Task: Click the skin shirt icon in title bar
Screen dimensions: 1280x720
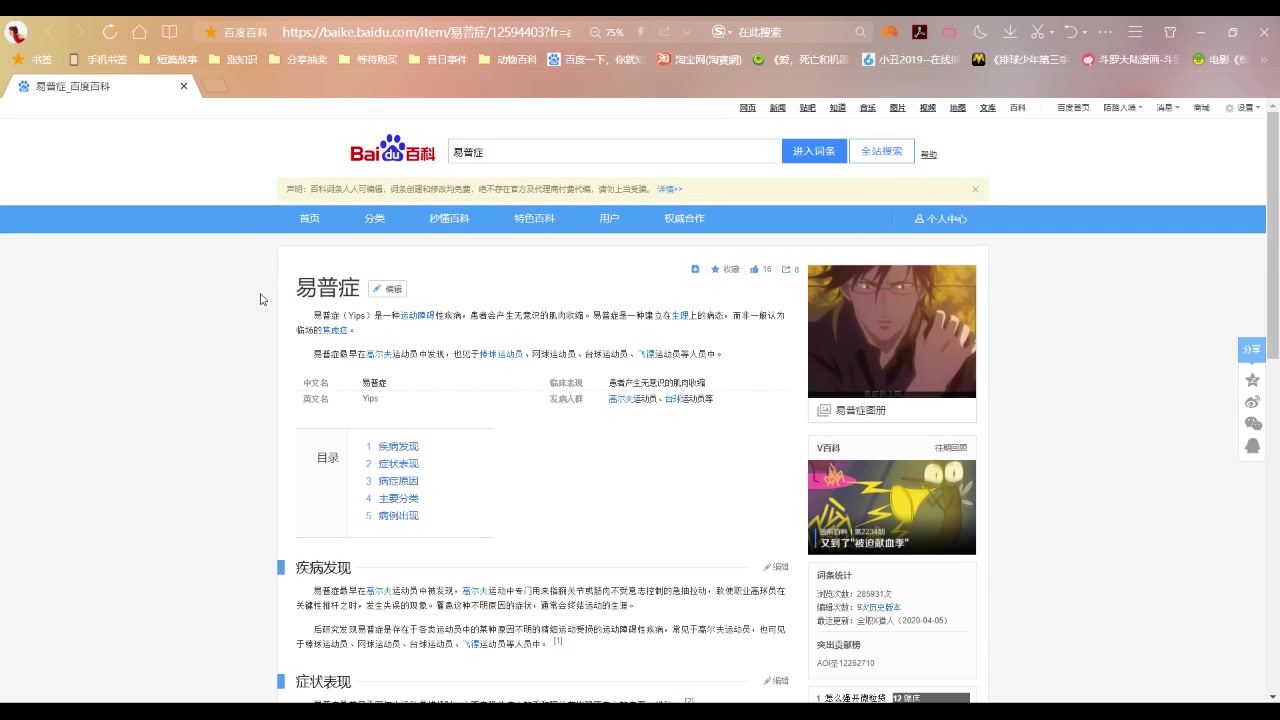Action: (x=1170, y=32)
